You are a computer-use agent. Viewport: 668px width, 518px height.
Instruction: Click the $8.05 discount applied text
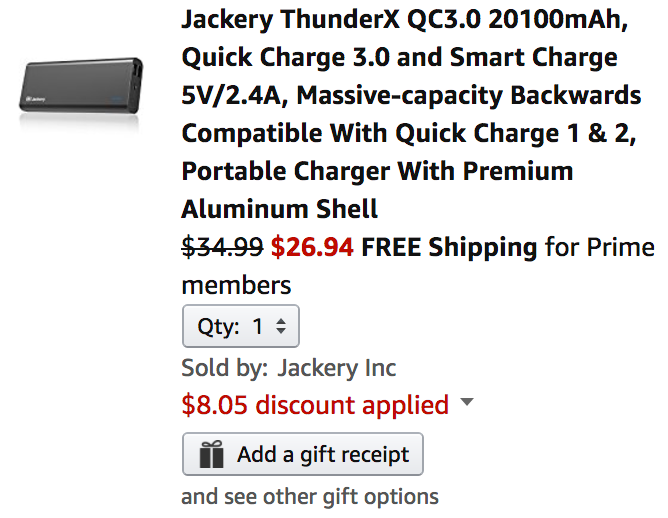click(315, 405)
